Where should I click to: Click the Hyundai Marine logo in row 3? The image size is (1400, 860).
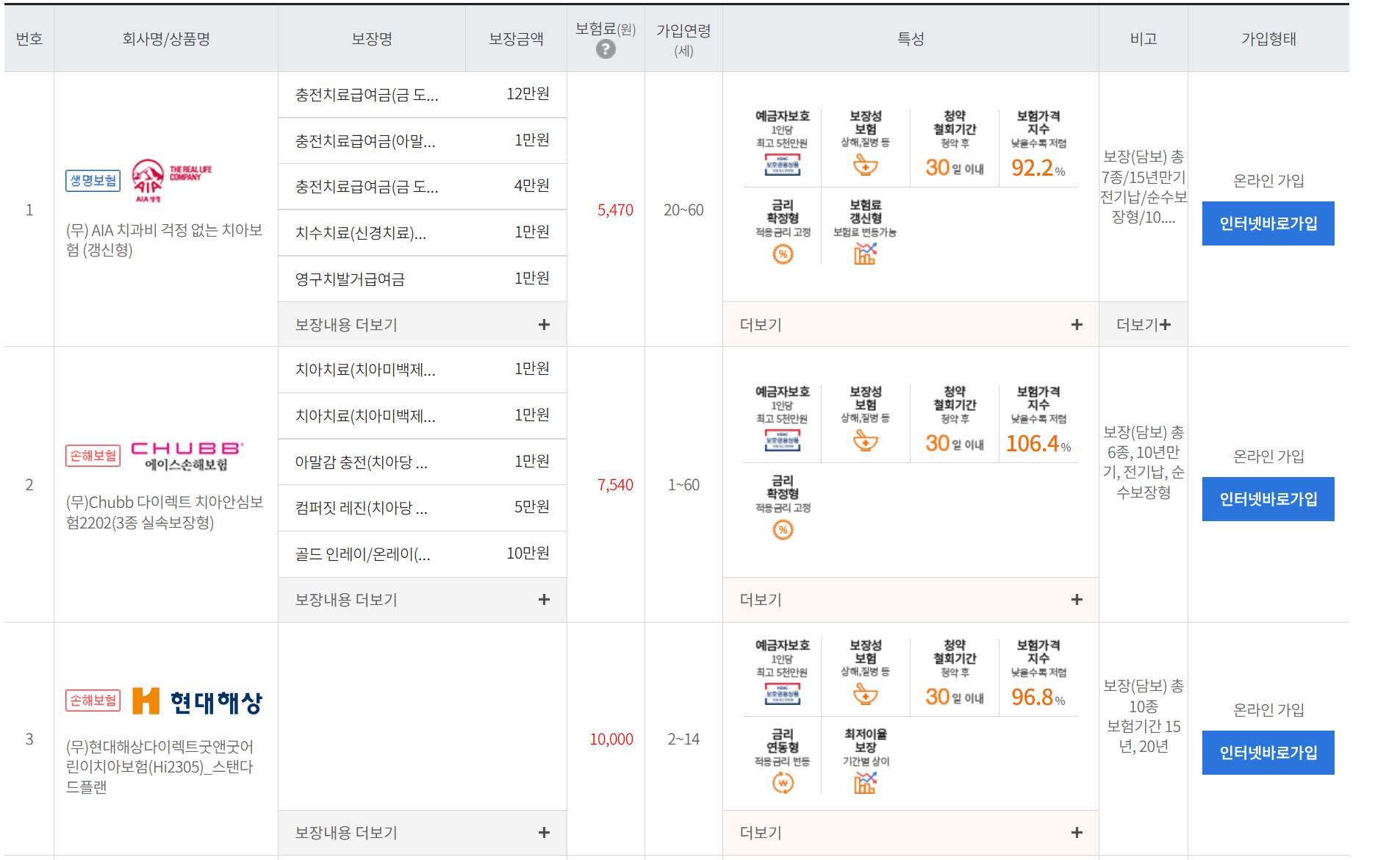coord(197,701)
